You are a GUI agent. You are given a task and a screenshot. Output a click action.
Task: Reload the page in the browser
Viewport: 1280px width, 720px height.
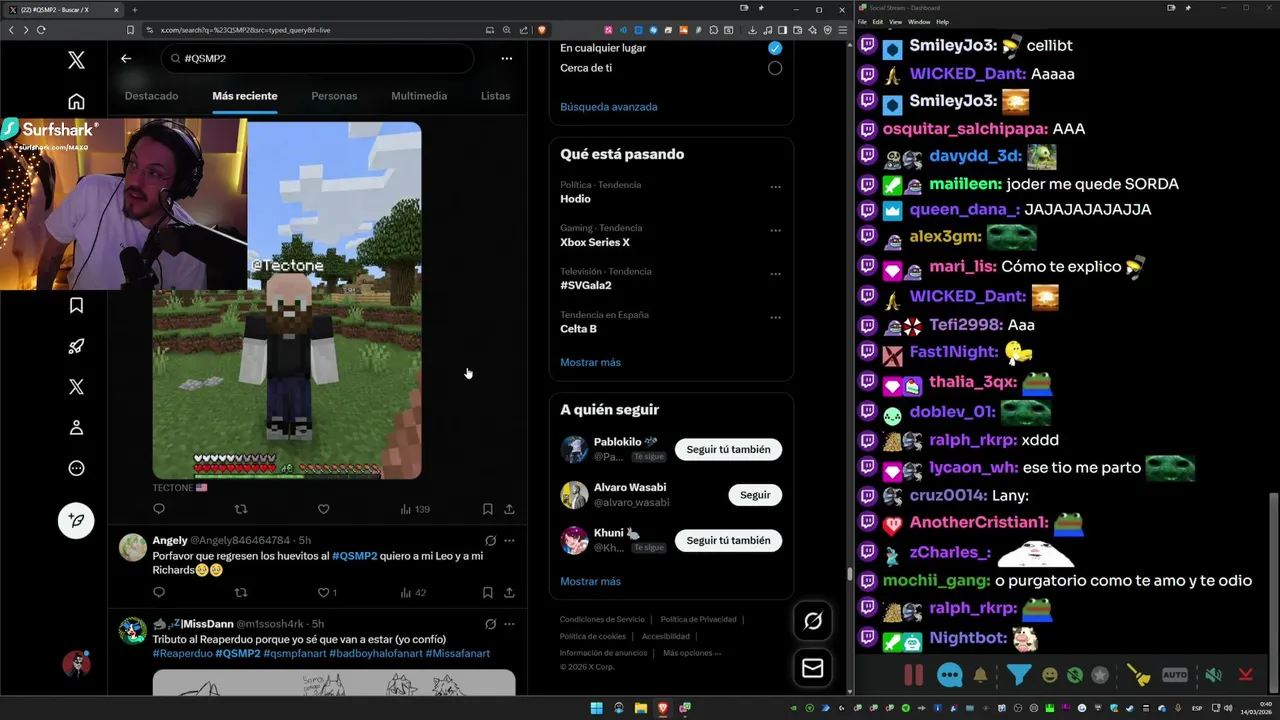41,30
